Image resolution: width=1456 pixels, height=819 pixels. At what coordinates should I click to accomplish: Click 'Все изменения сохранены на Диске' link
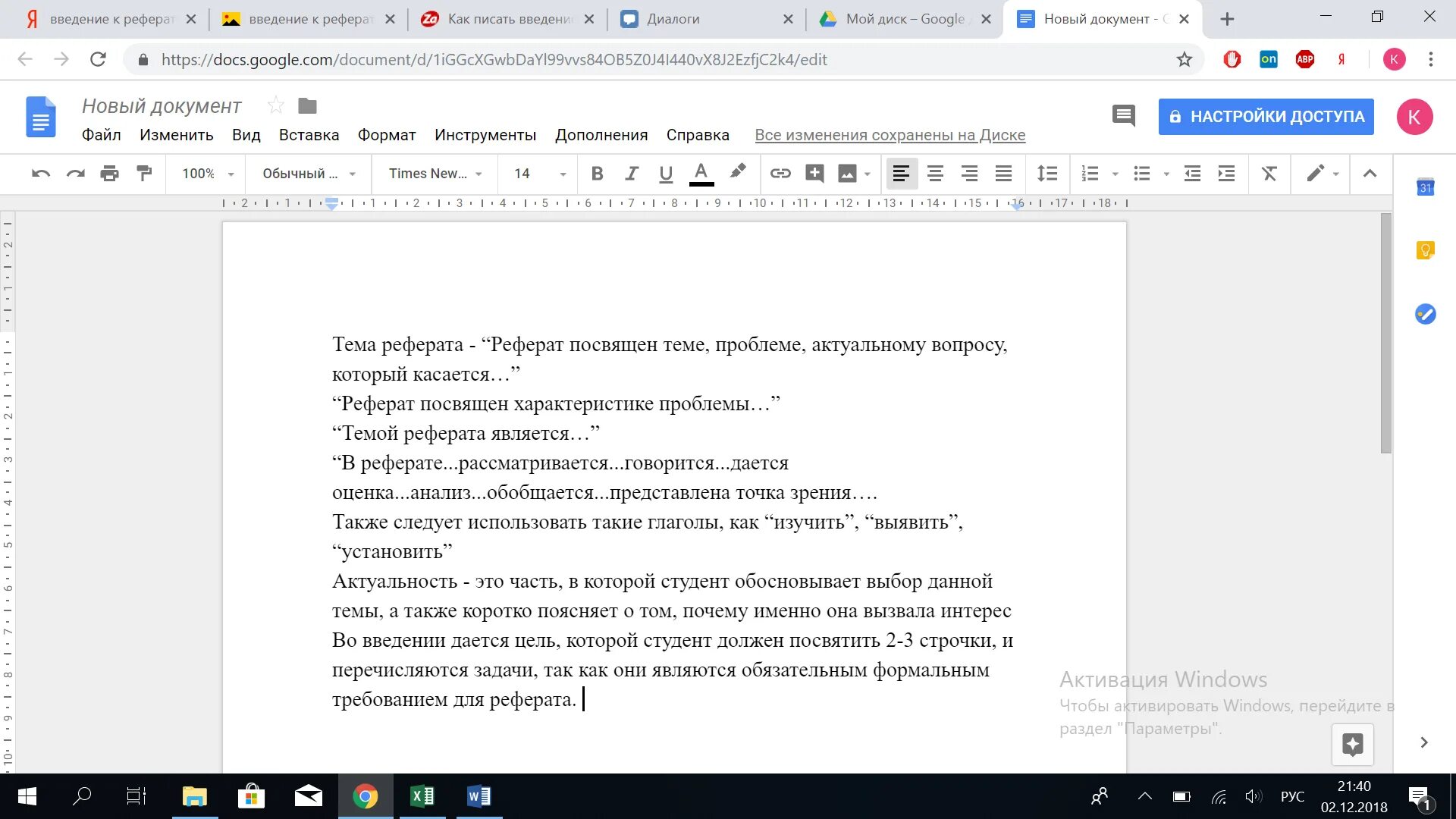[x=890, y=135]
